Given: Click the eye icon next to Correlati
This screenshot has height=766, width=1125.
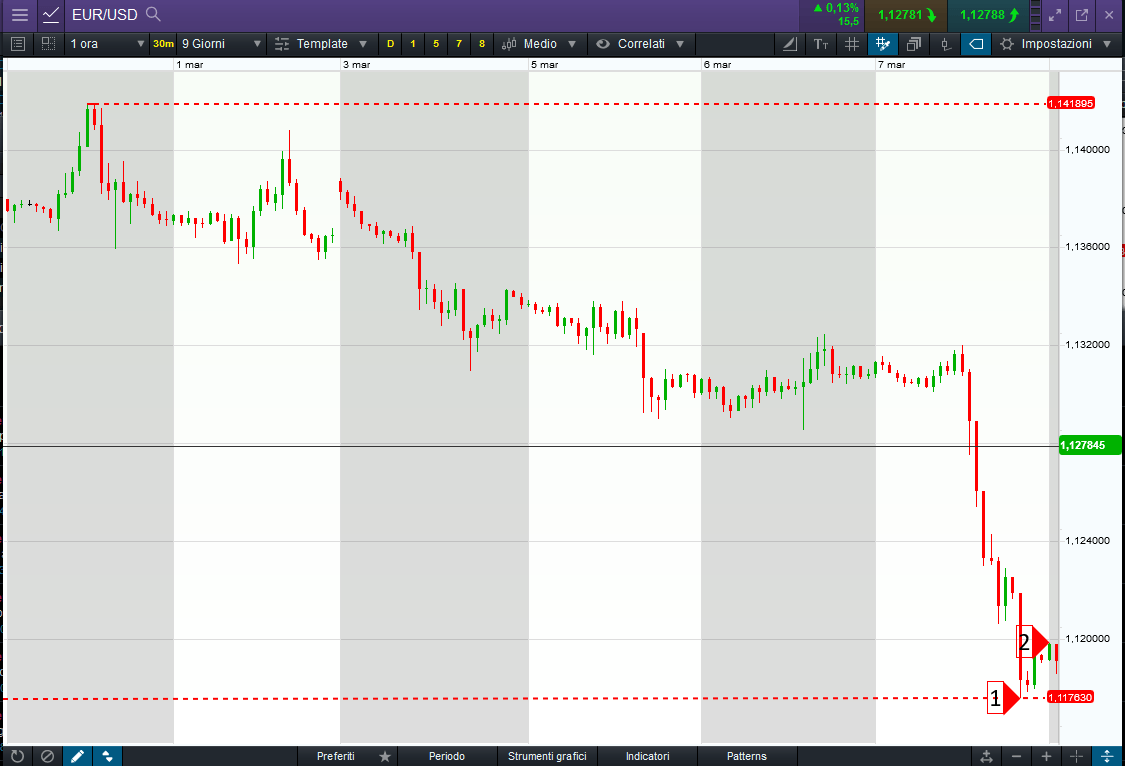Looking at the screenshot, I should pyautogui.click(x=603, y=44).
